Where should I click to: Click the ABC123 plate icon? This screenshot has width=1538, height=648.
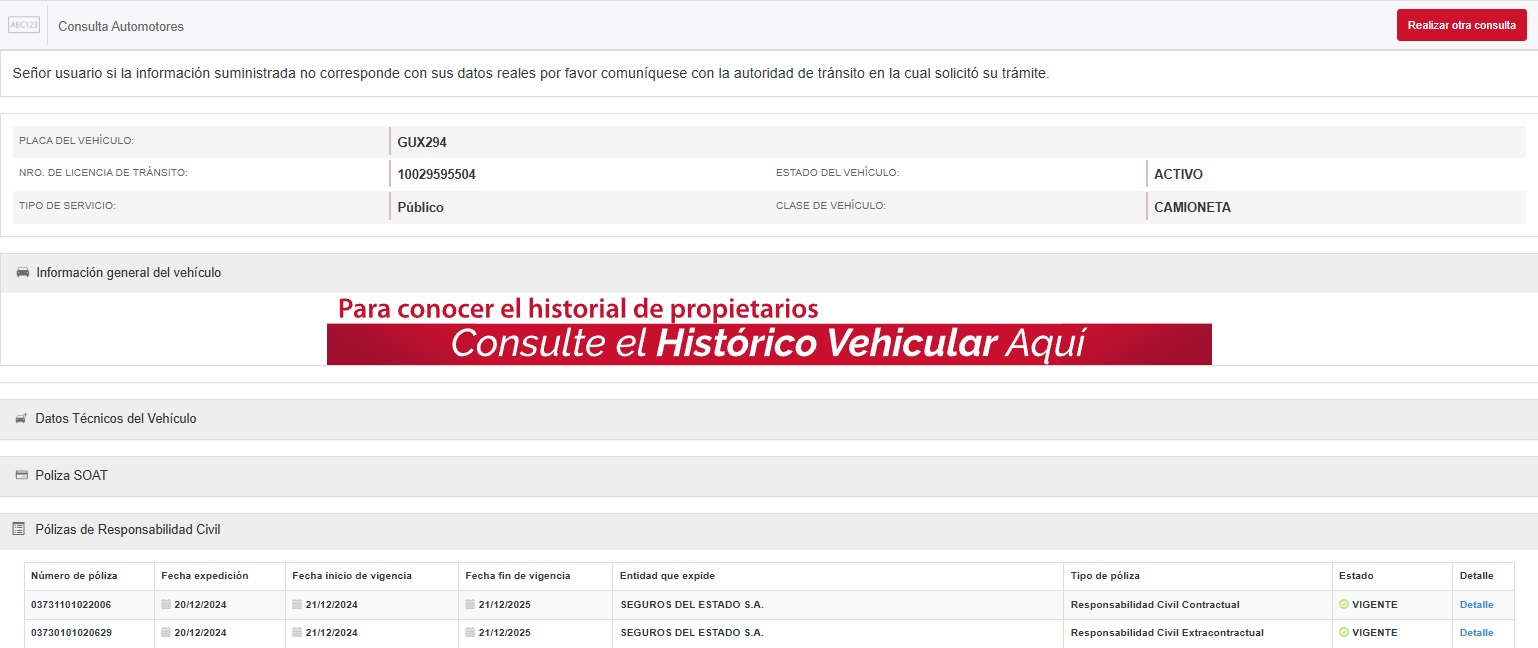coord(23,26)
